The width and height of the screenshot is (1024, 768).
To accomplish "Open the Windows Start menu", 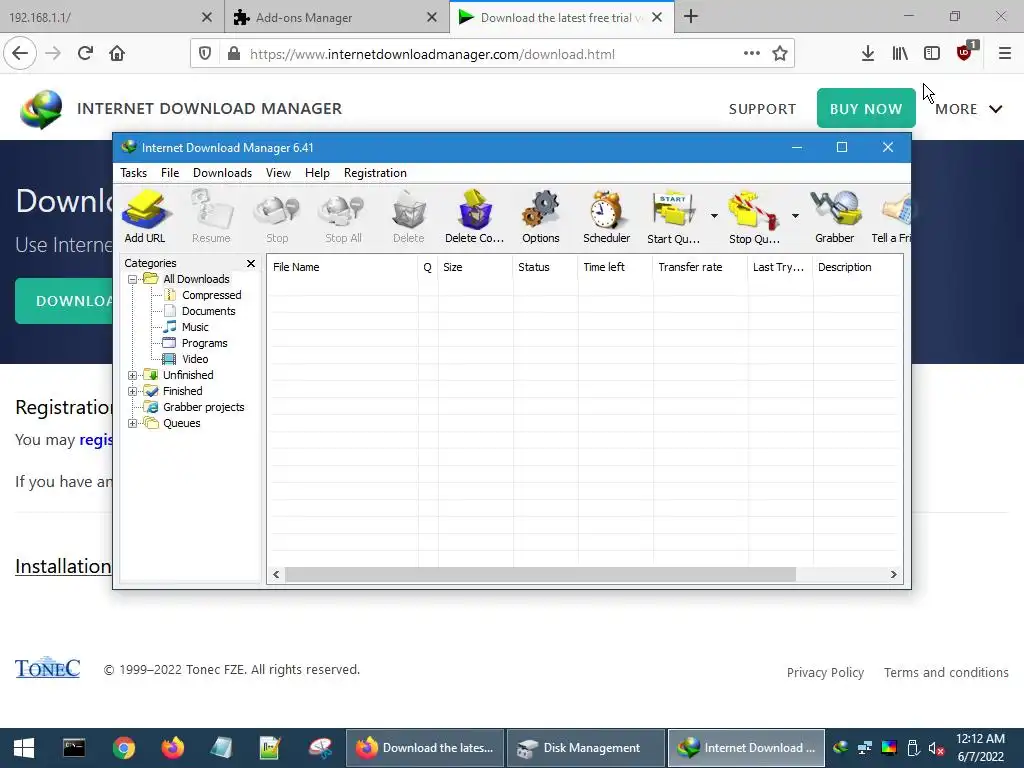I will point(24,748).
